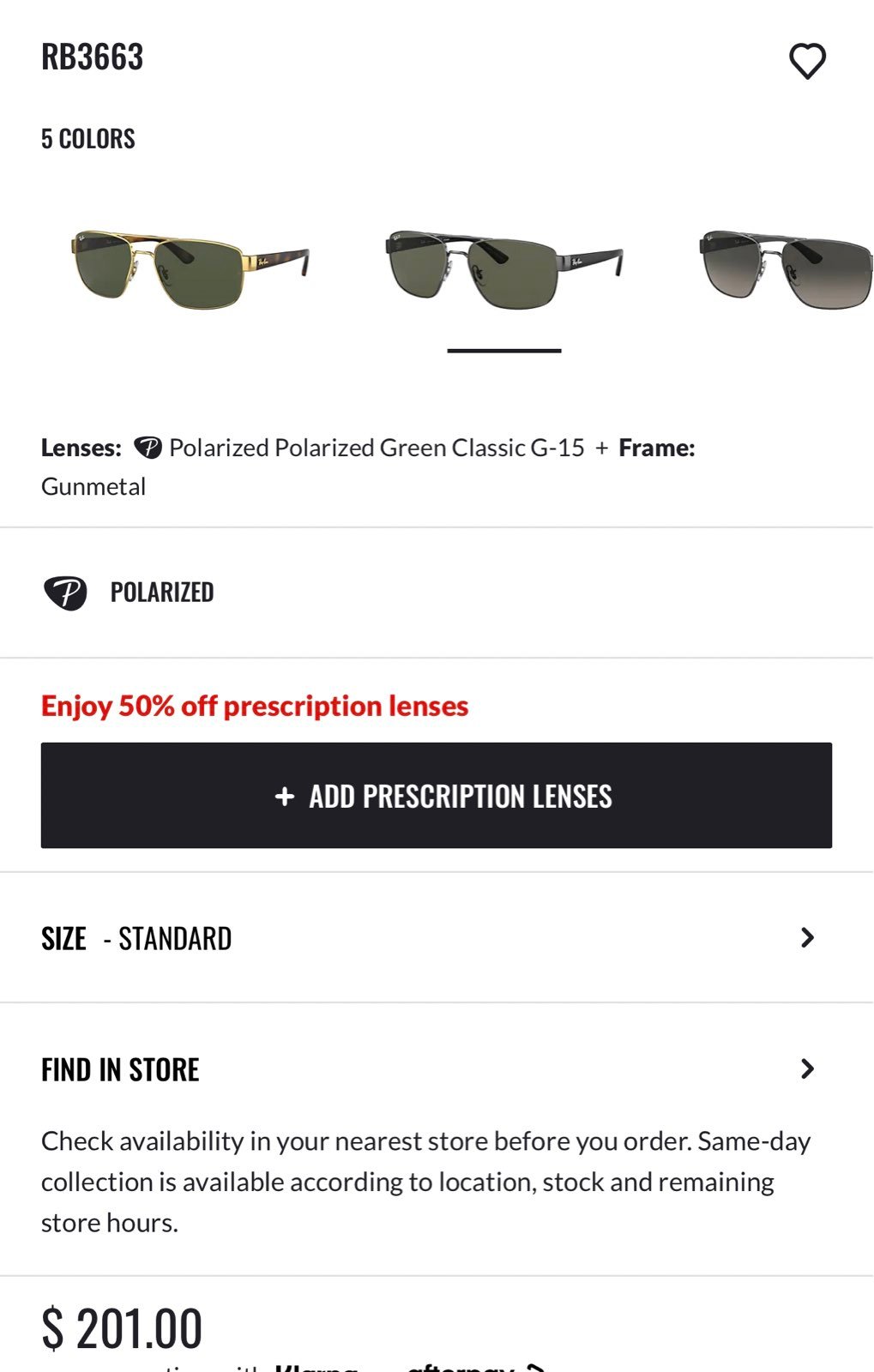Click Add Prescription Lenses button
This screenshot has width=874, height=1372.
point(437,796)
